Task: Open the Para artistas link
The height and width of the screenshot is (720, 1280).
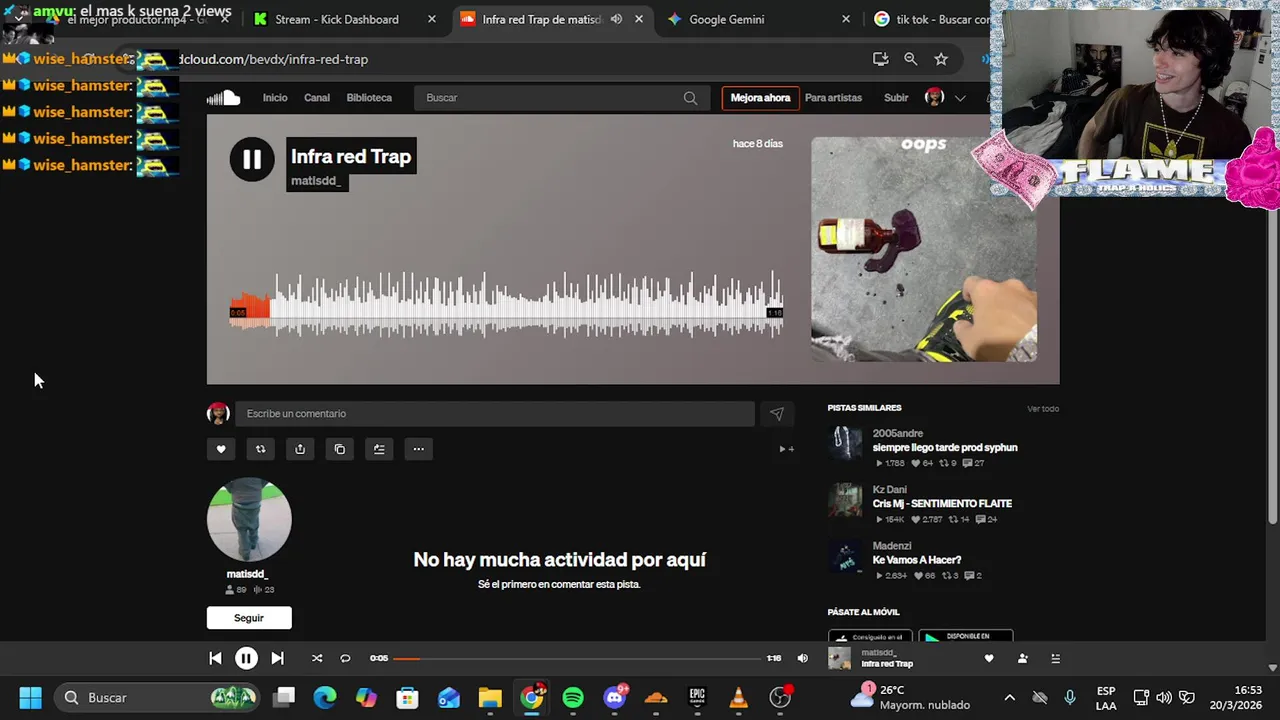Action: click(x=833, y=98)
